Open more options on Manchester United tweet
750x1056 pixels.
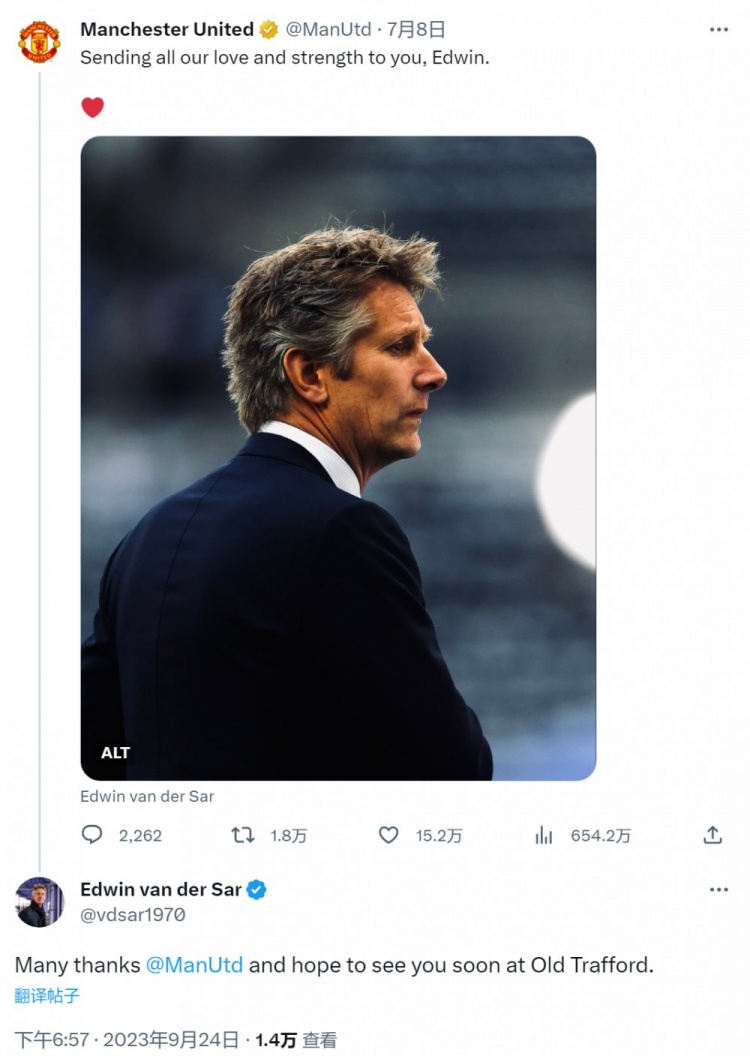(718, 30)
